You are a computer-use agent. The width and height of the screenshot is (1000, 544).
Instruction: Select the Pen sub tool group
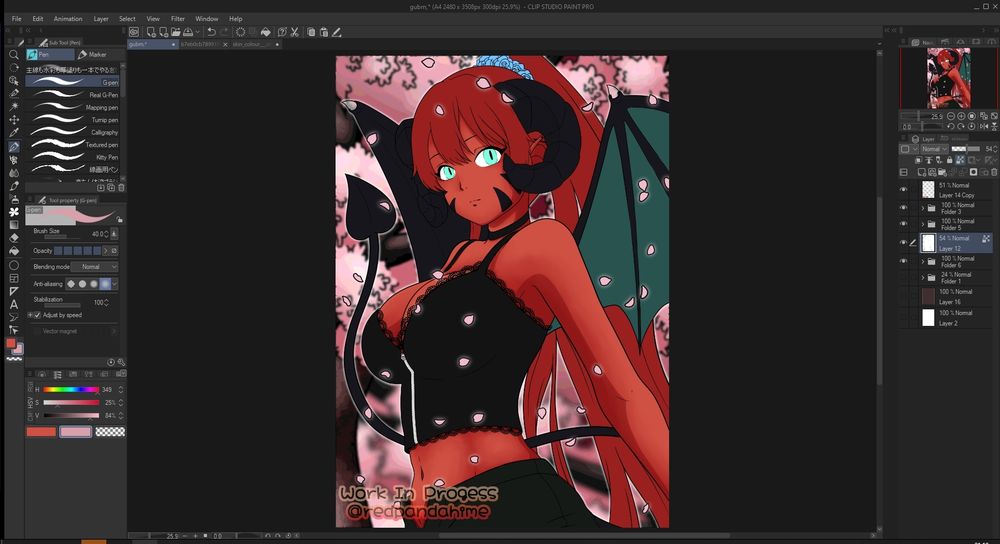(x=50, y=55)
